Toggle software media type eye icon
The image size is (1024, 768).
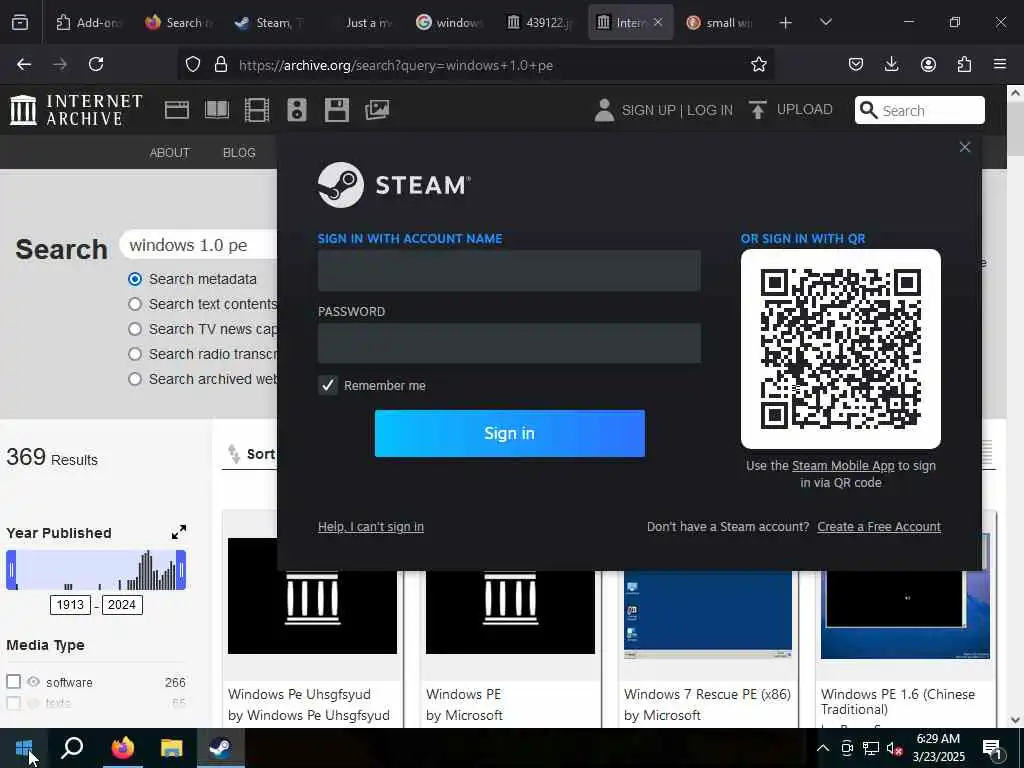33,682
